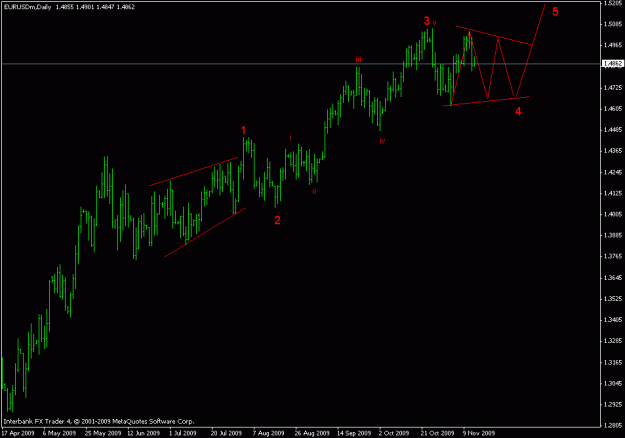The image size is (625, 438).
Task: Select the red wave label '1'
Action: pos(243,130)
